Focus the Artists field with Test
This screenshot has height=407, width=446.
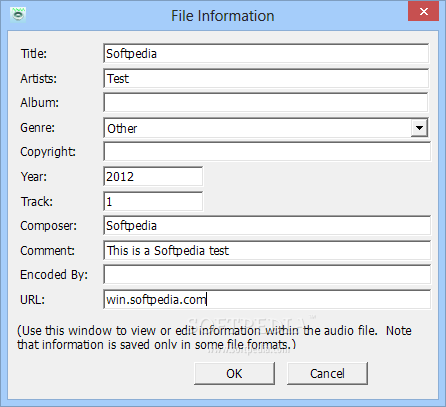click(x=266, y=78)
